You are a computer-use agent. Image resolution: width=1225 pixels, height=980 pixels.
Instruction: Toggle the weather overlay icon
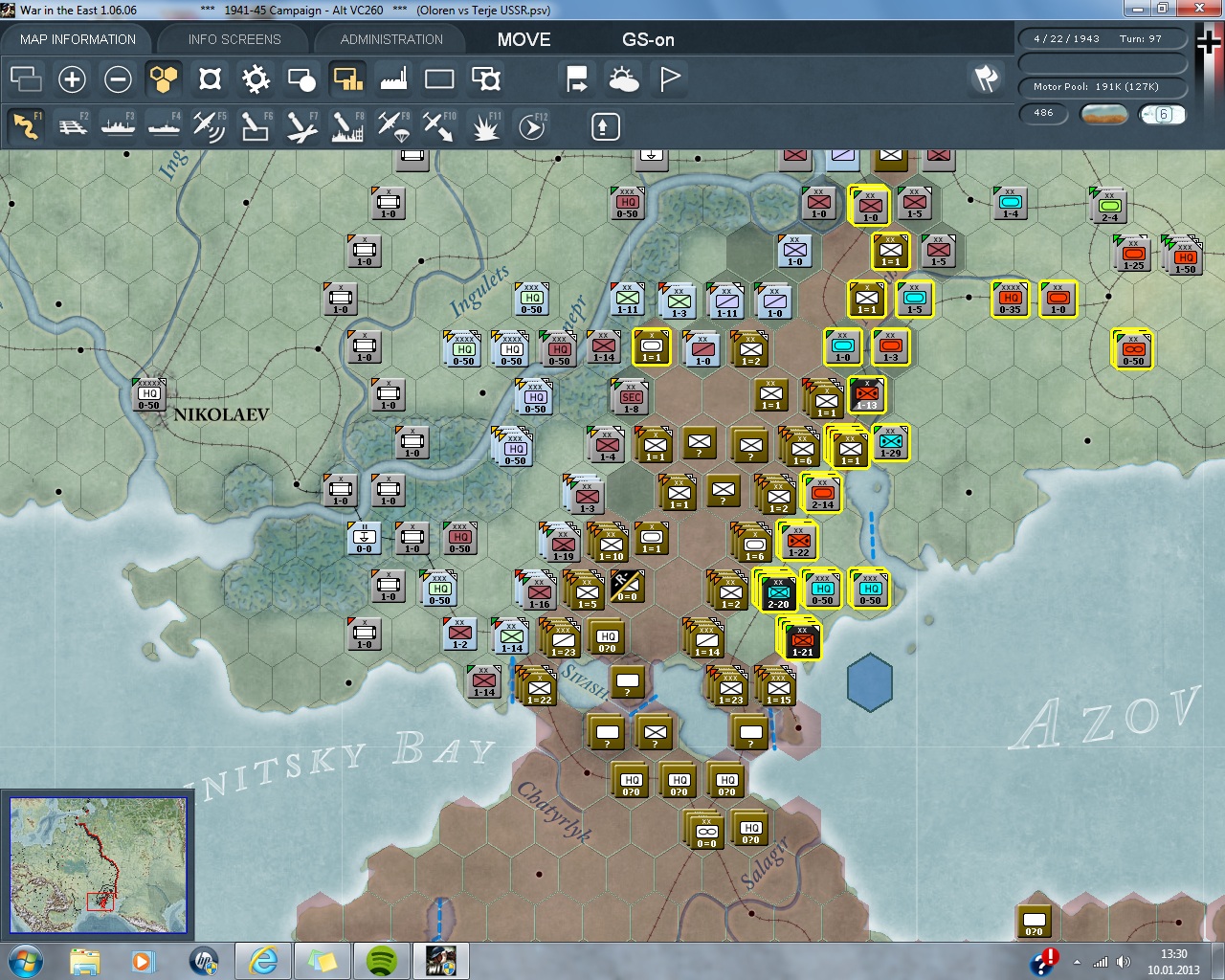[624, 79]
